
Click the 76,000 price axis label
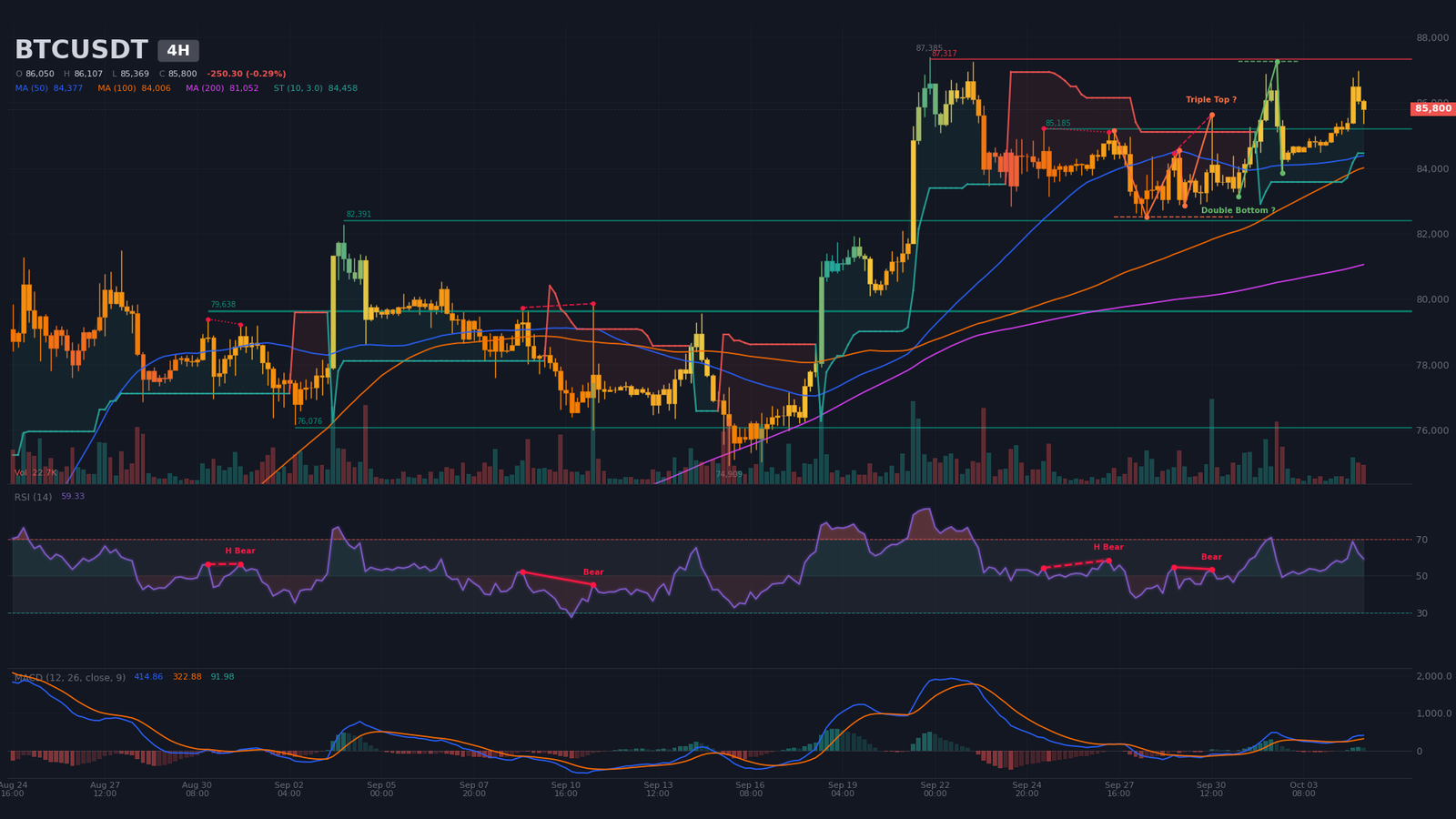coord(1432,430)
